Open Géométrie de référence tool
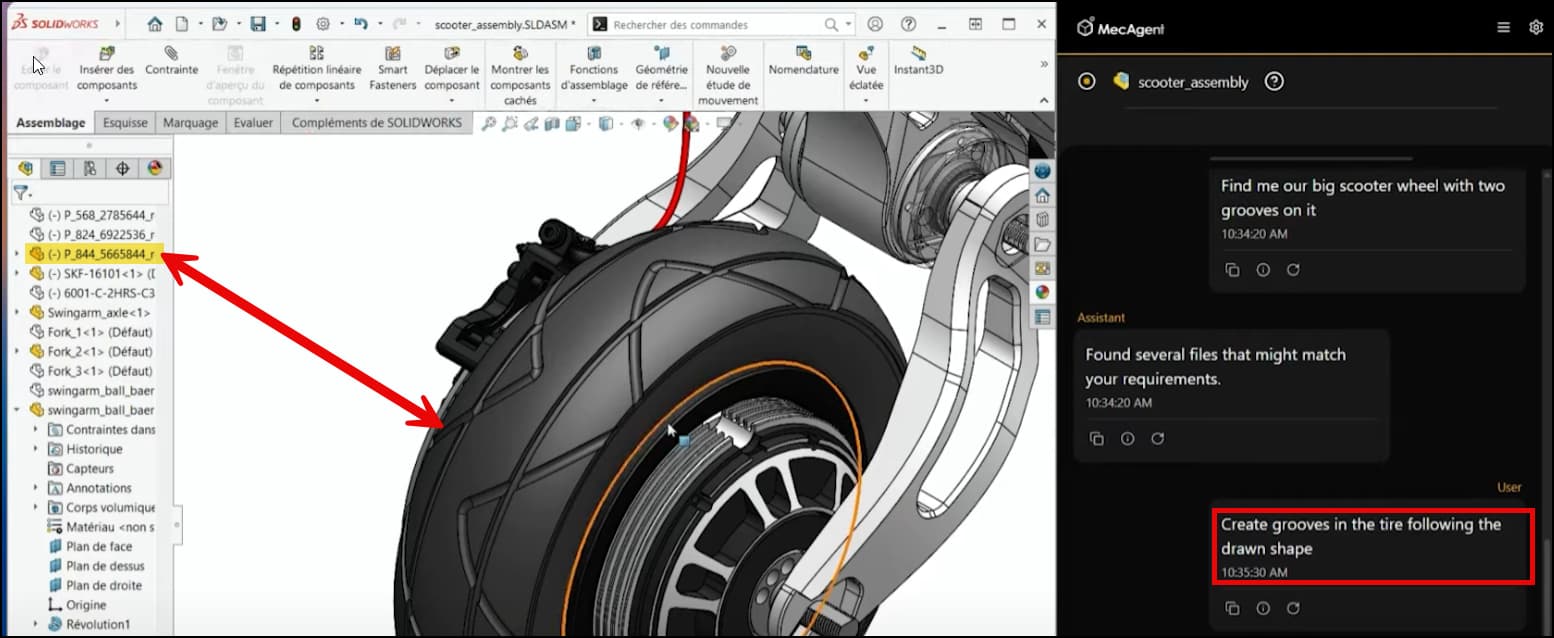This screenshot has width=1554, height=638. [x=661, y=69]
